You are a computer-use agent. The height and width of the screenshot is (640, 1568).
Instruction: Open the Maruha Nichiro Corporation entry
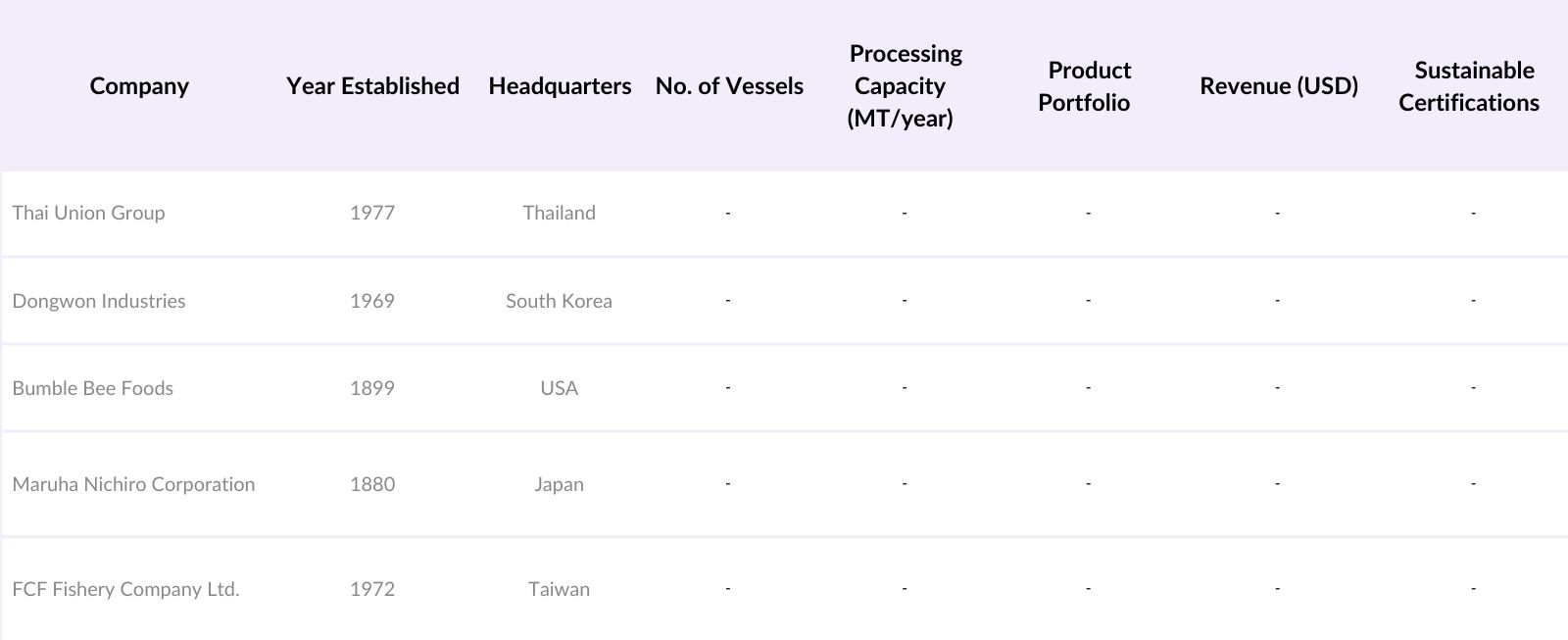pos(133,484)
